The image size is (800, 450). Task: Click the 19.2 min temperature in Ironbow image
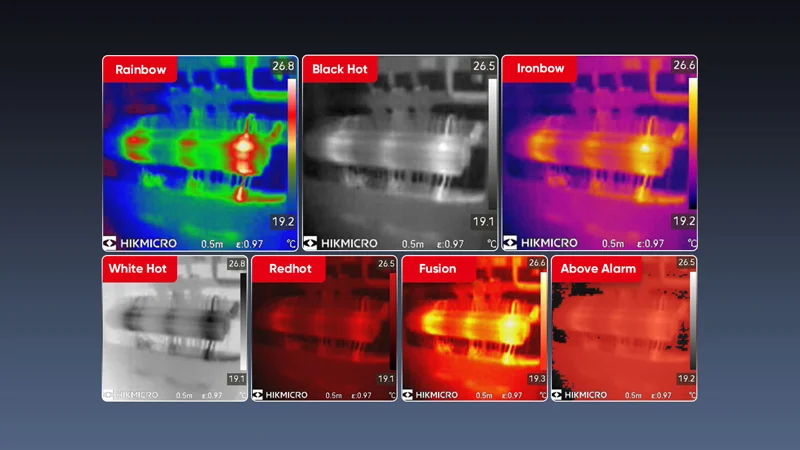[x=684, y=221]
